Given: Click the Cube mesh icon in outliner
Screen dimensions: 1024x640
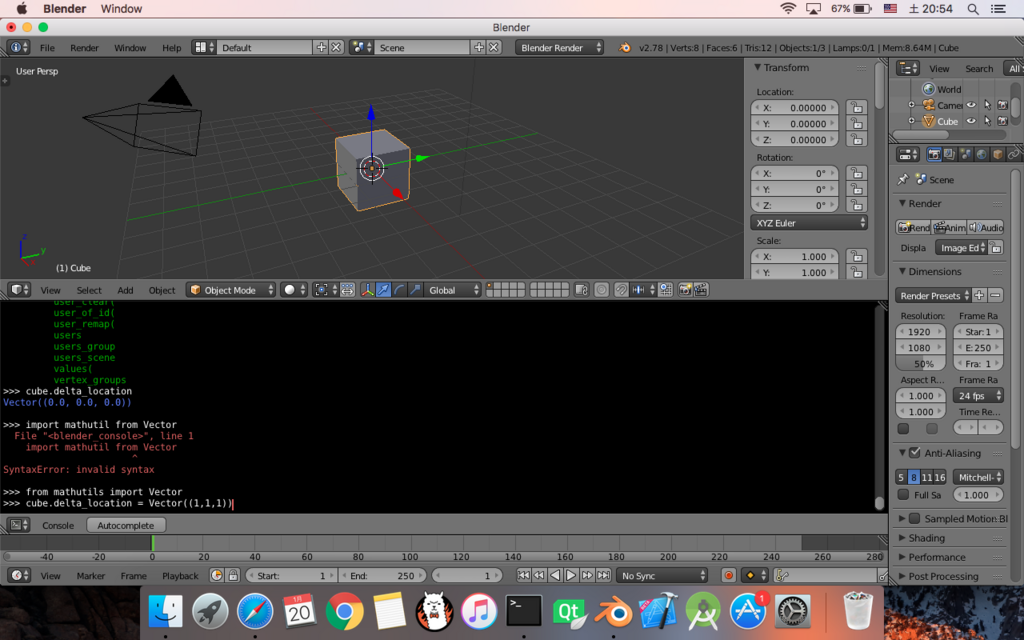Looking at the screenshot, I should pos(928,121).
